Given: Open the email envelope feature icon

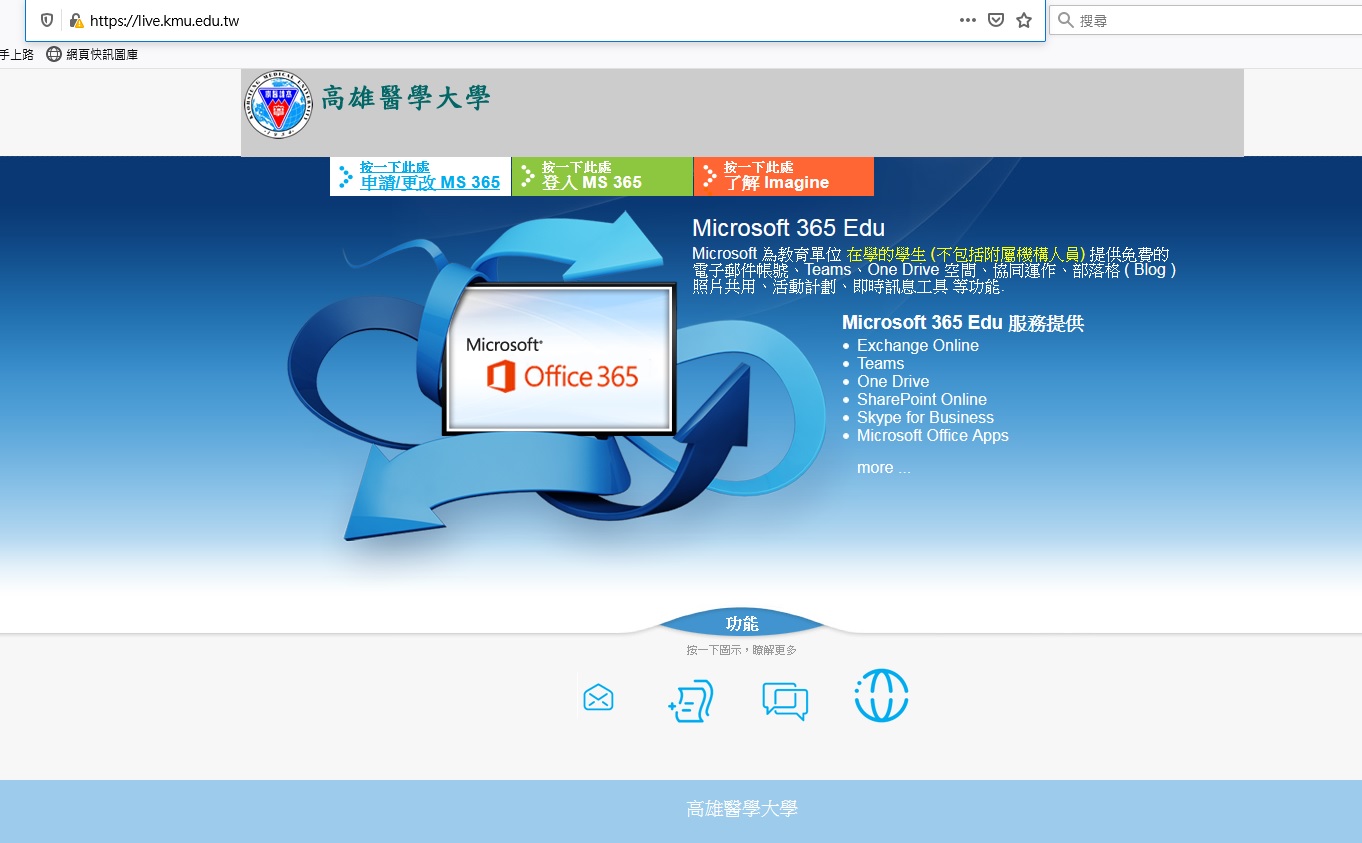Looking at the screenshot, I should click(598, 697).
